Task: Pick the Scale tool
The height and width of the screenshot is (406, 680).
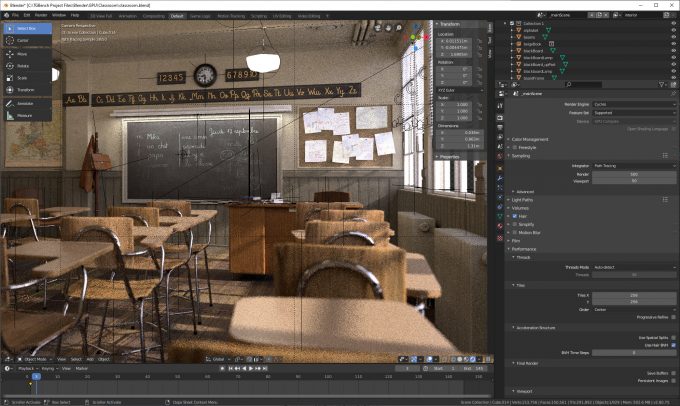Action: pos(20,77)
